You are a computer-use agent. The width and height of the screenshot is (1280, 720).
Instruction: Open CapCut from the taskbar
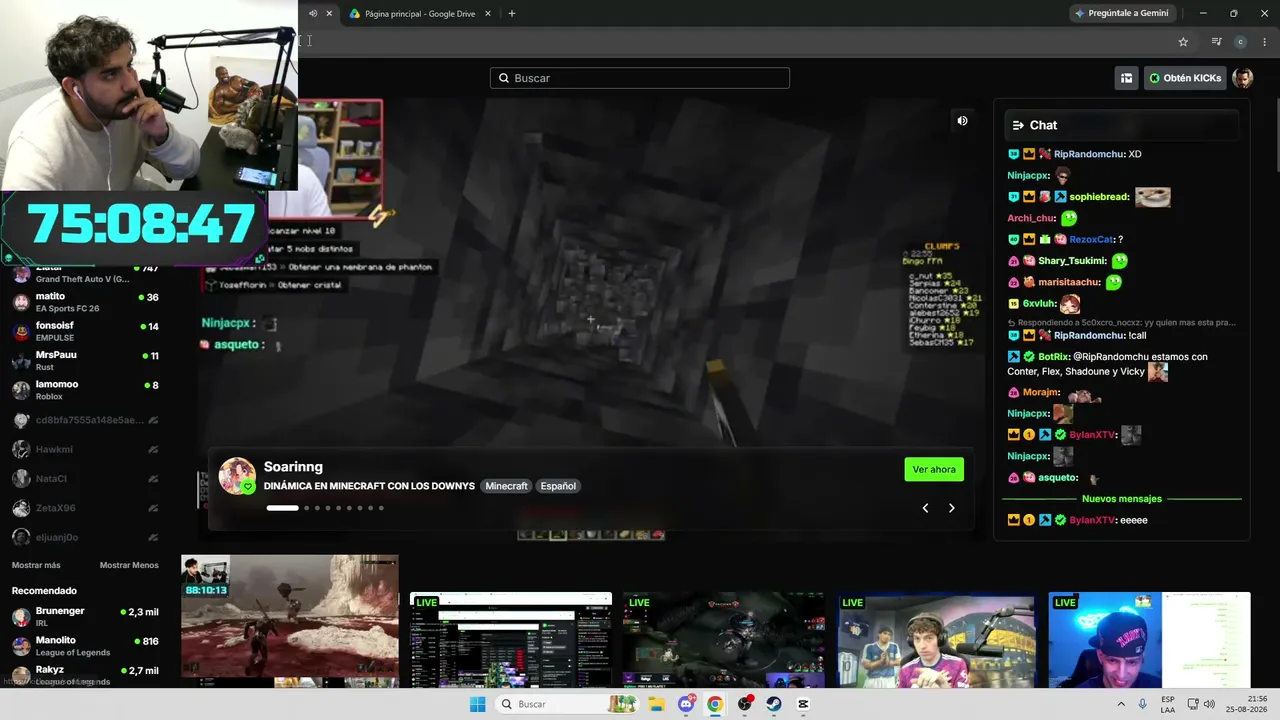pos(803,704)
